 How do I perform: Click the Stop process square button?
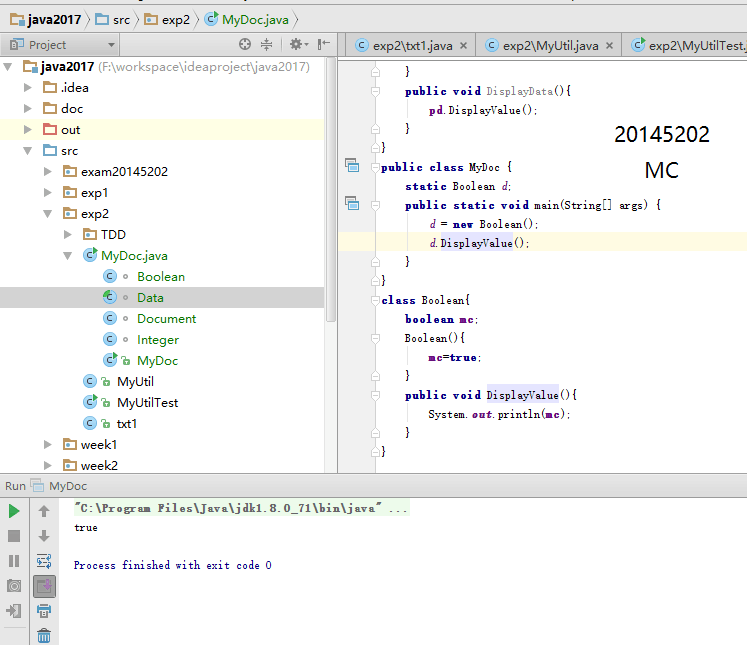tap(14, 536)
